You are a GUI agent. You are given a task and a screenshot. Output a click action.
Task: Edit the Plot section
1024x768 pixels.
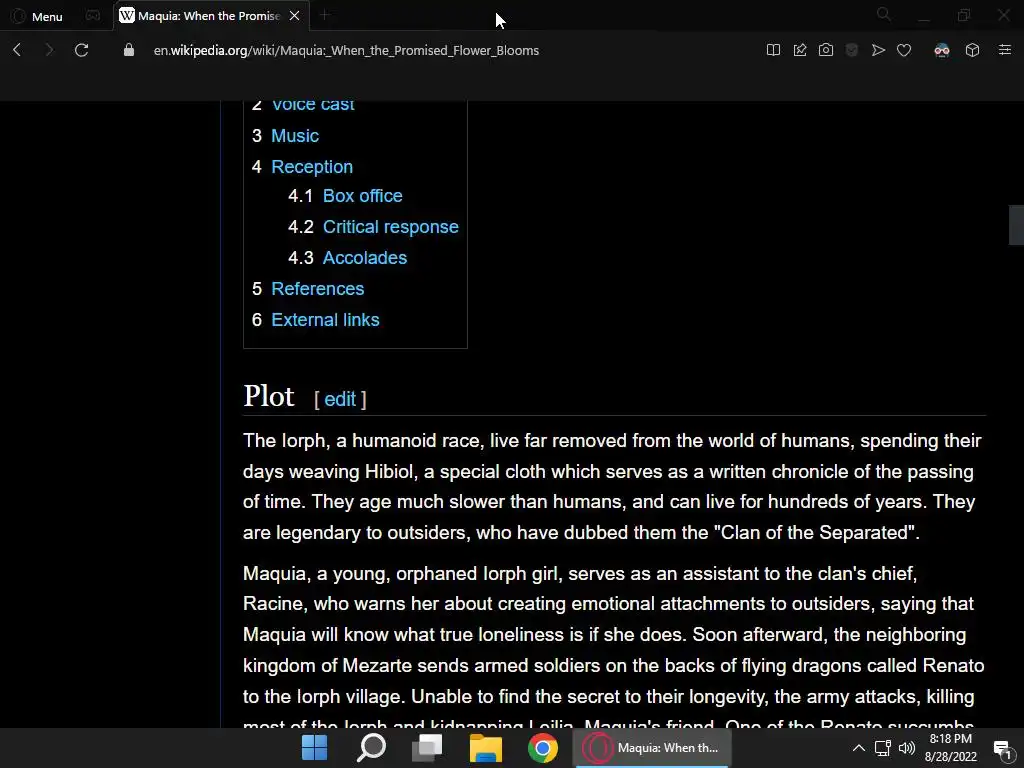click(x=340, y=399)
